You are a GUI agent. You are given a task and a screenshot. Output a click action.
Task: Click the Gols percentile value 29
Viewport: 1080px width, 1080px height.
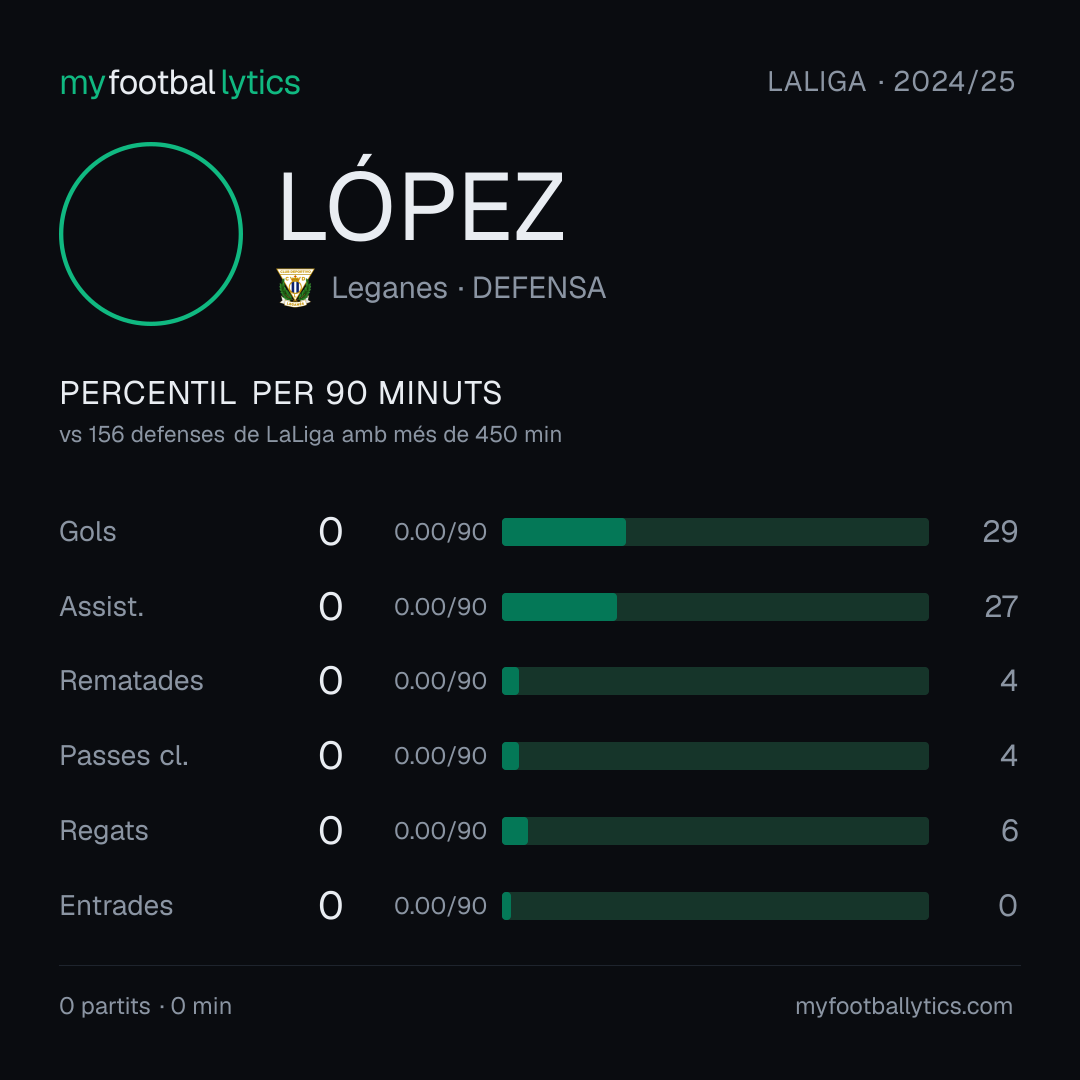coord(1000,532)
